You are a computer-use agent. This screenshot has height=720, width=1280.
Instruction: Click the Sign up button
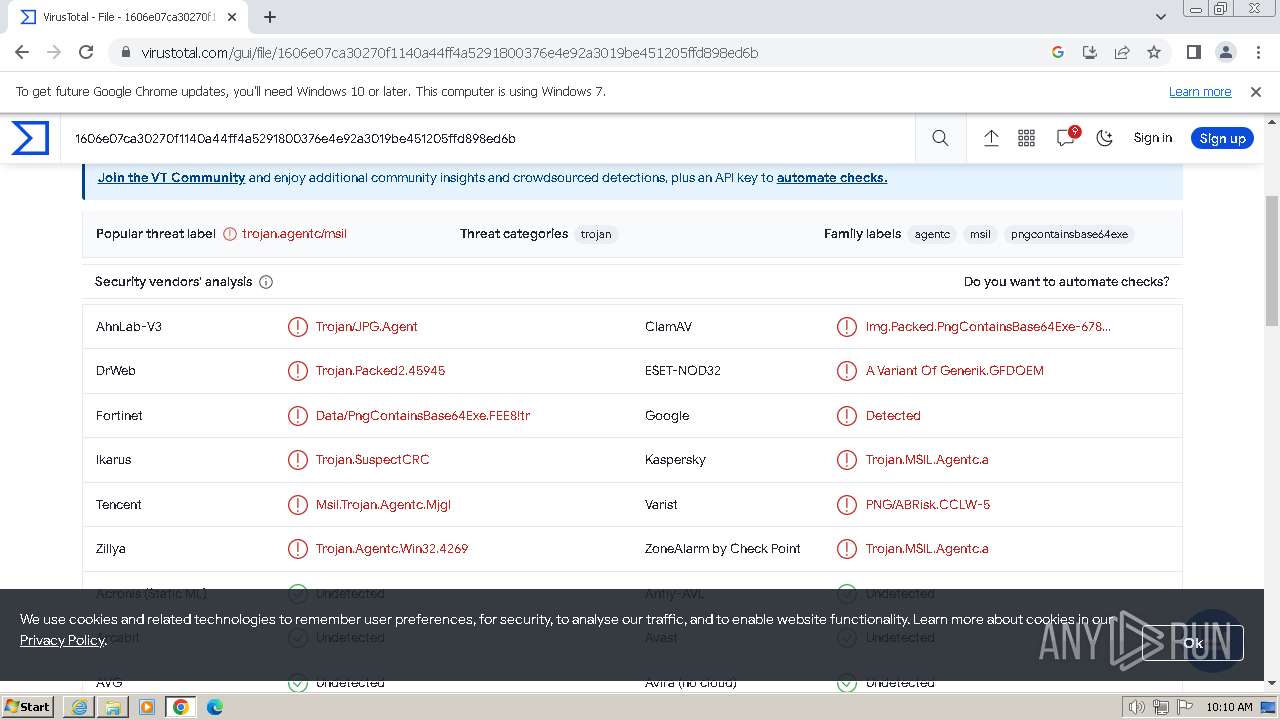(1222, 138)
